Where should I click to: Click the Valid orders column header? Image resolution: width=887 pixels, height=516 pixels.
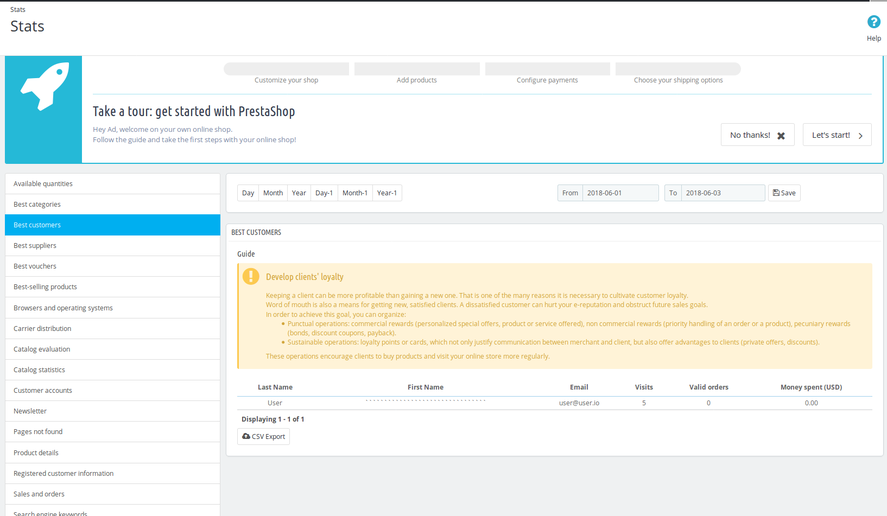tap(708, 388)
